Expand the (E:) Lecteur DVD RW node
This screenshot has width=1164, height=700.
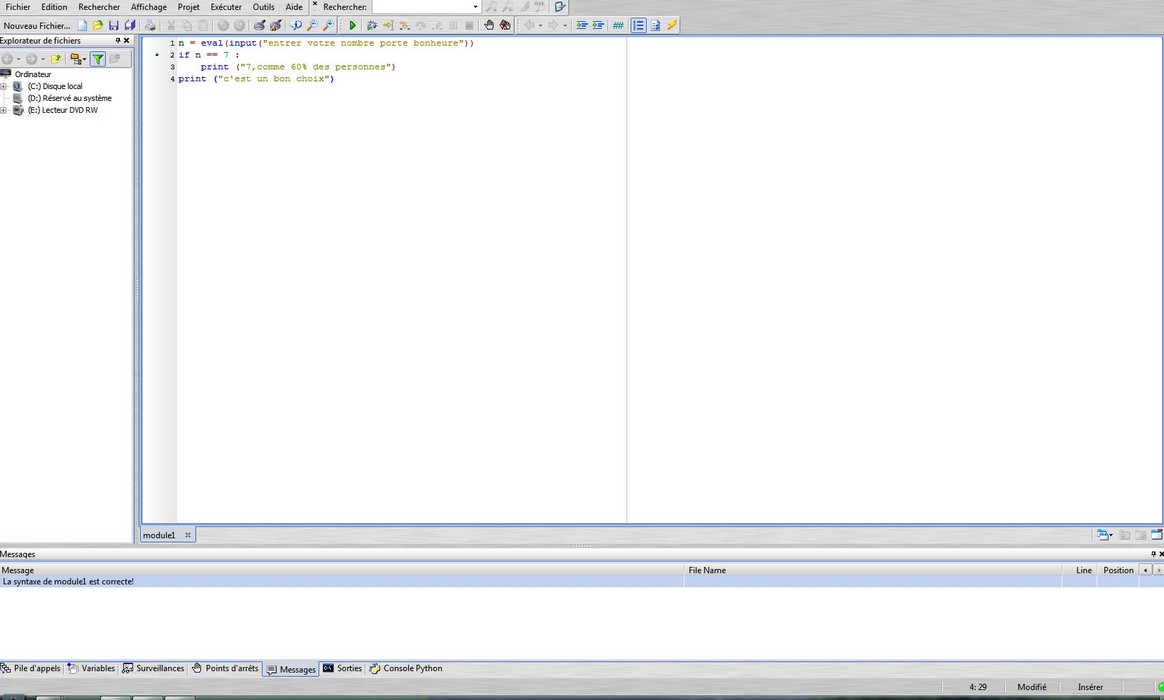tap(4, 110)
